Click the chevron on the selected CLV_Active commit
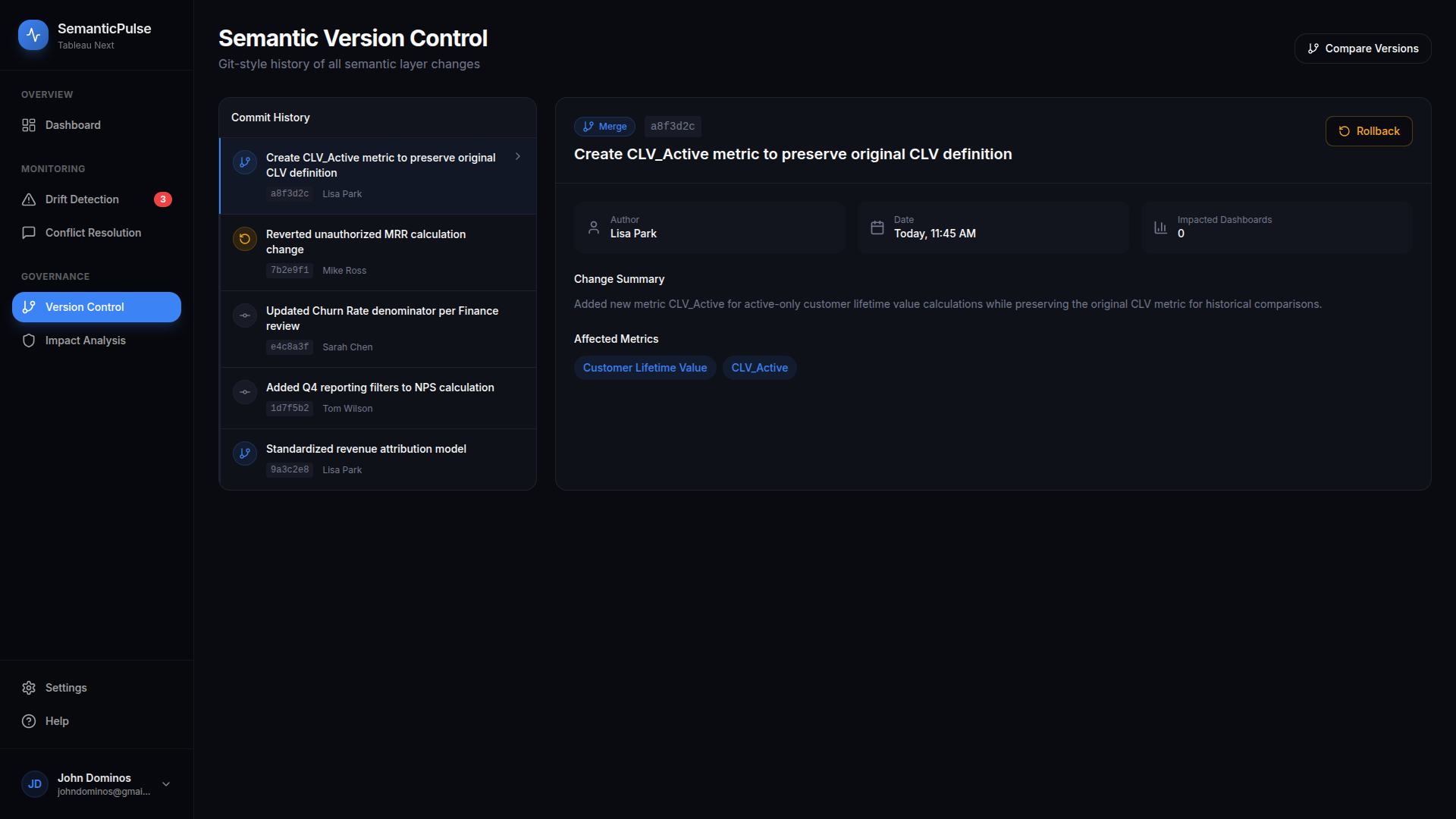1456x819 pixels. [x=518, y=156]
